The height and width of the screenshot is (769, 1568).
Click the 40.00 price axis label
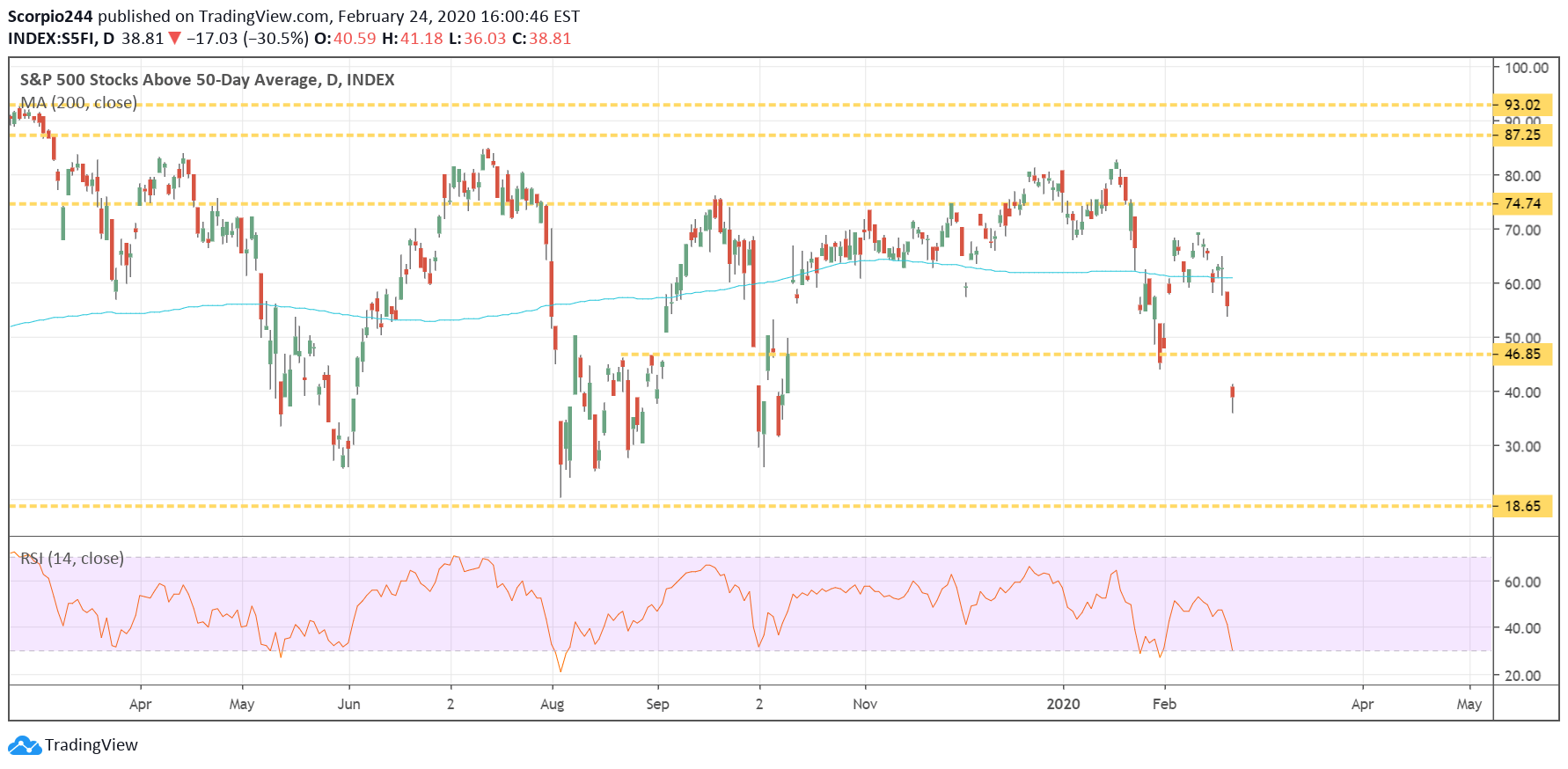point(1523,392)
